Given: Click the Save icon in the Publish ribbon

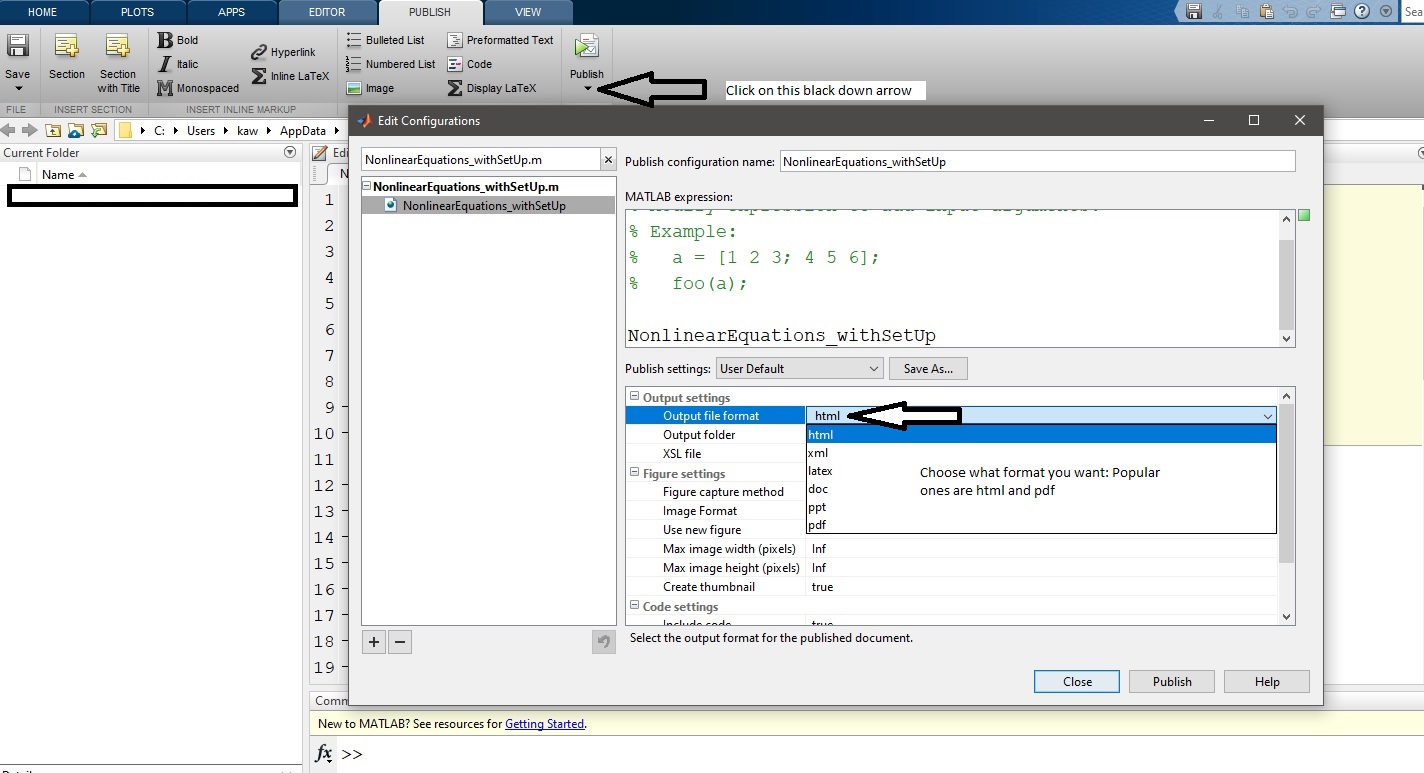Looking at the screenshot, I should (18, 47).
